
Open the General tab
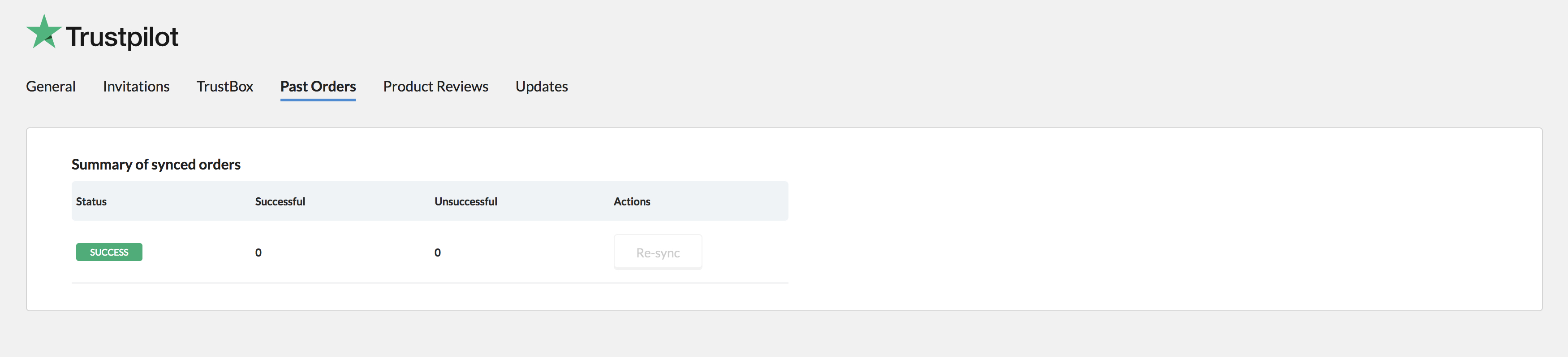(51, 87)
